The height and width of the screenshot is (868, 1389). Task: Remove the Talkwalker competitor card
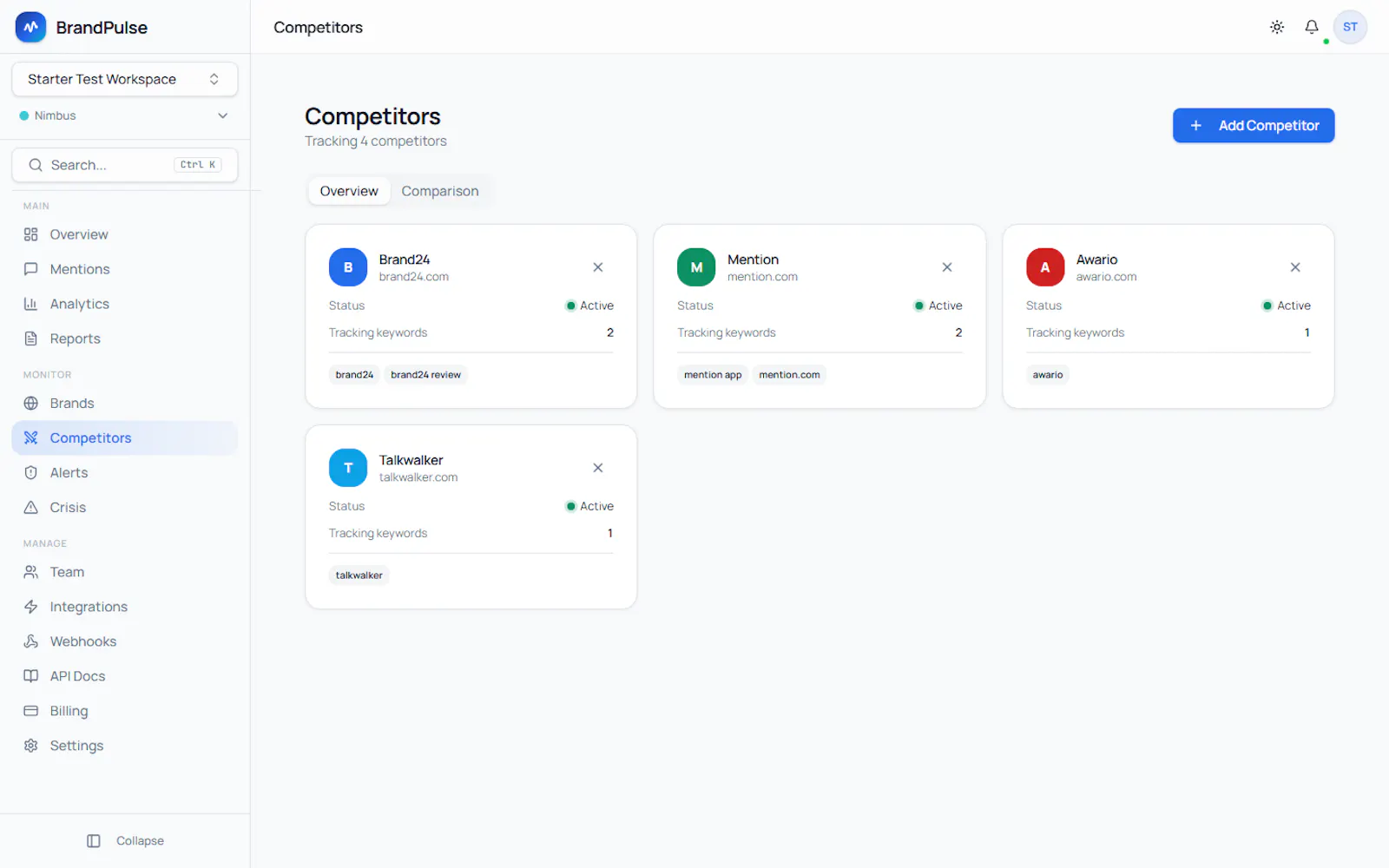598,468
